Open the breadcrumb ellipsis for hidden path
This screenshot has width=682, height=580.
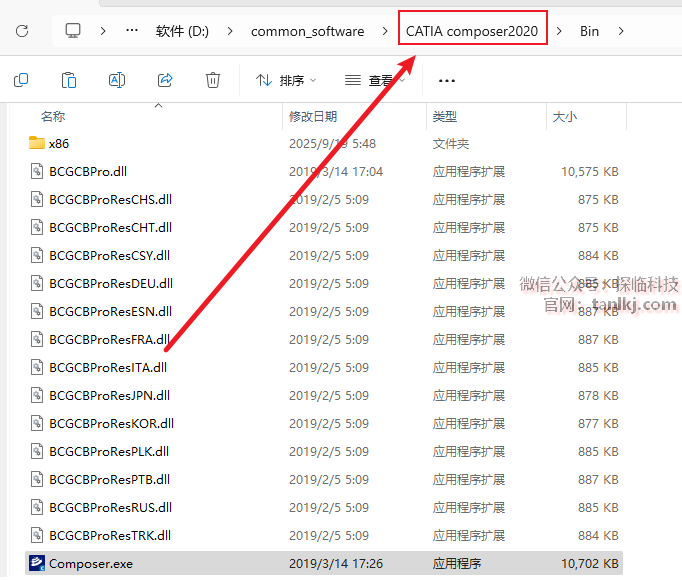coord(132,31)
